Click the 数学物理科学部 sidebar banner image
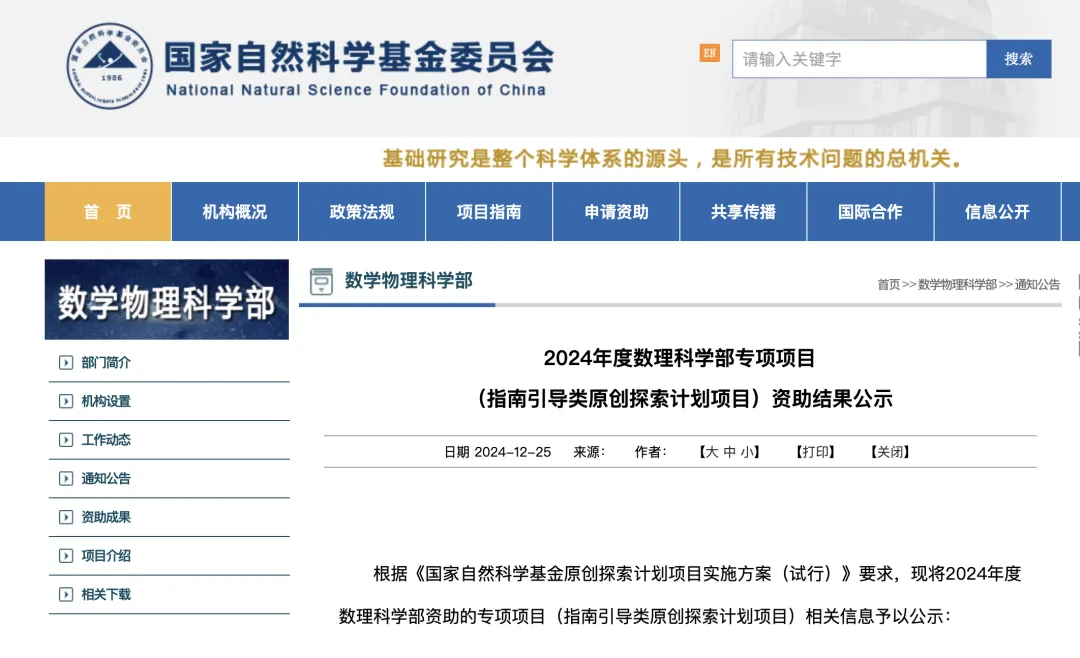 tap(167, 300)
